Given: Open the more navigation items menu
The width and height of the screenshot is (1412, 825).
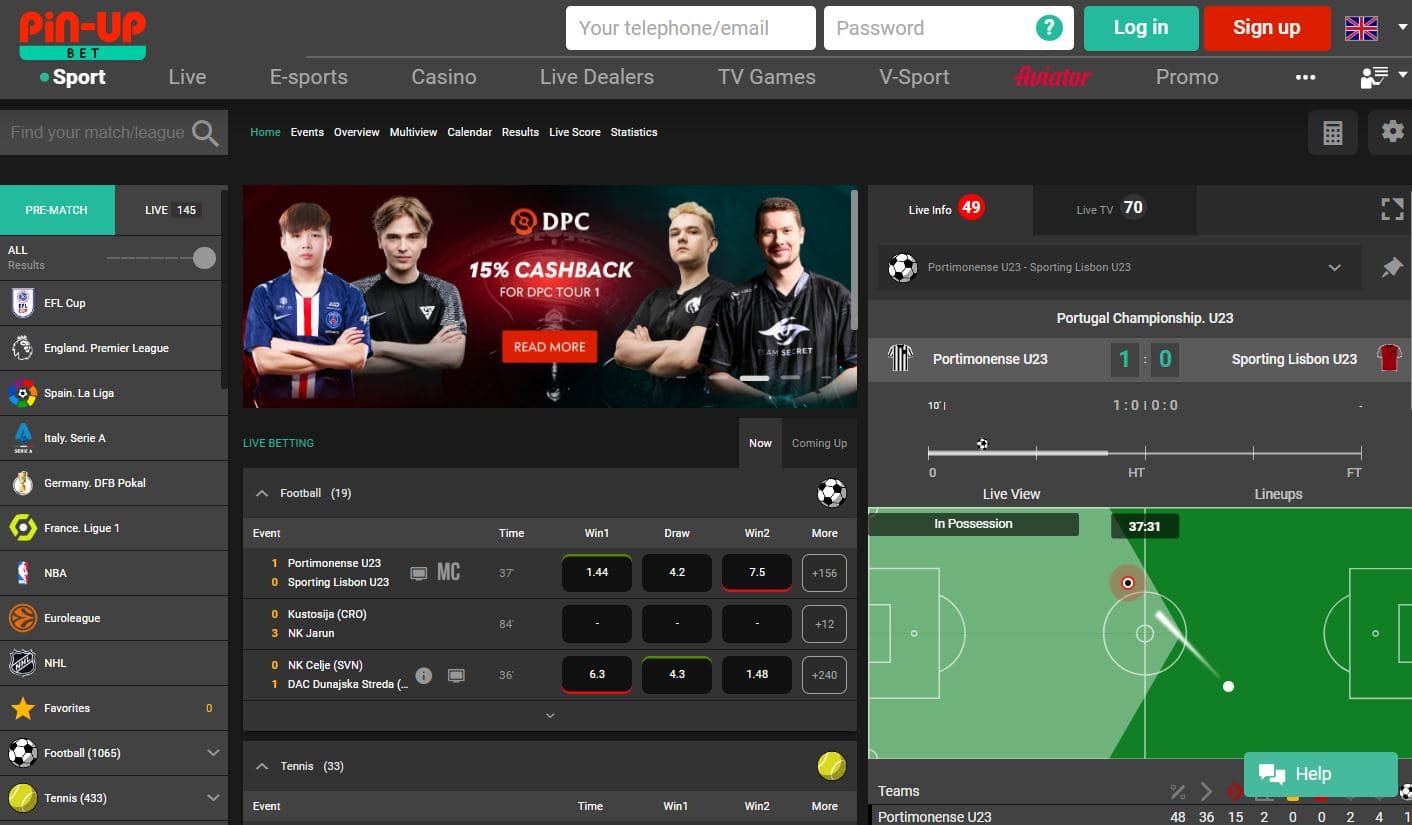Looking at the screenshot, I should 1305,77.
